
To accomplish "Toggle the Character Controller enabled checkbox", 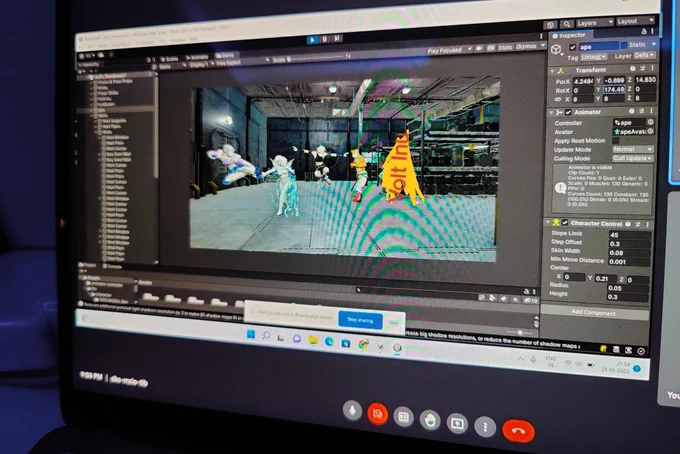I will (565, 222).
